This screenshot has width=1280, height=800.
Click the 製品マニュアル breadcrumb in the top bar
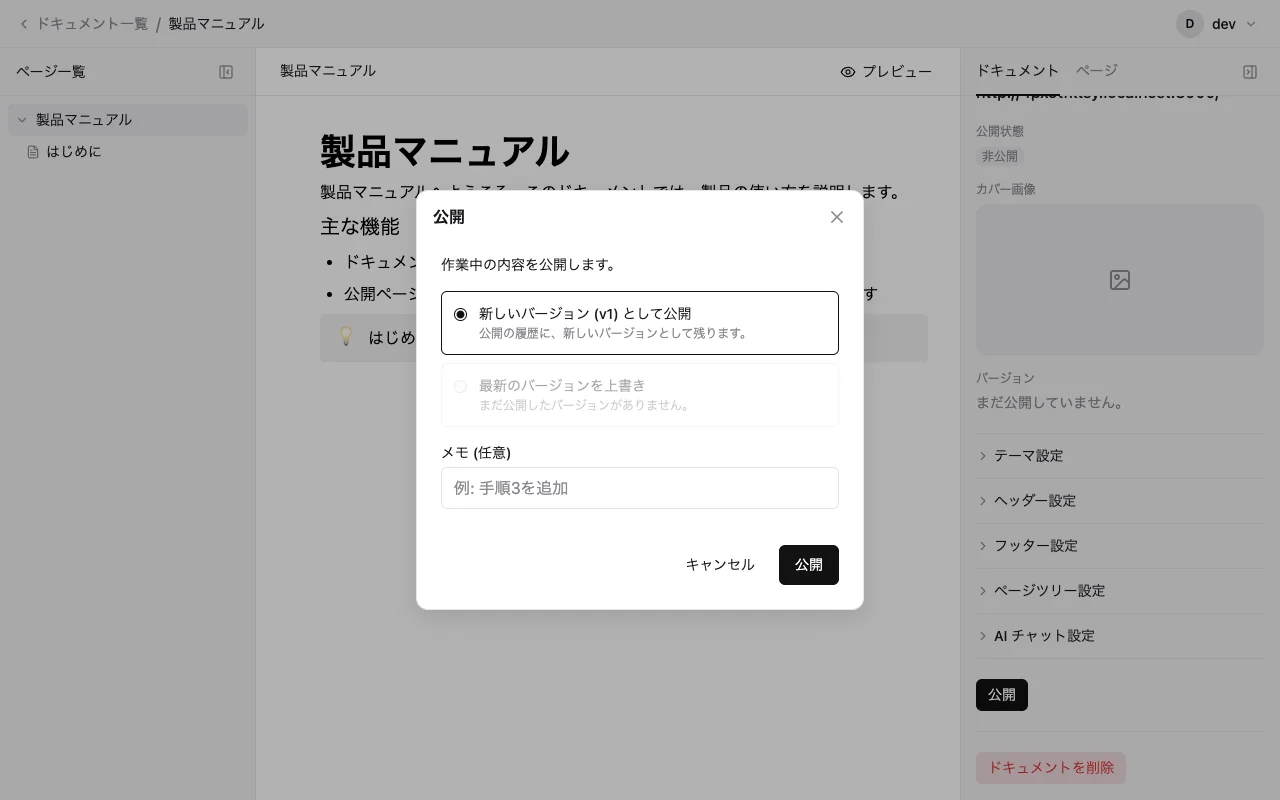click(216, 24)
